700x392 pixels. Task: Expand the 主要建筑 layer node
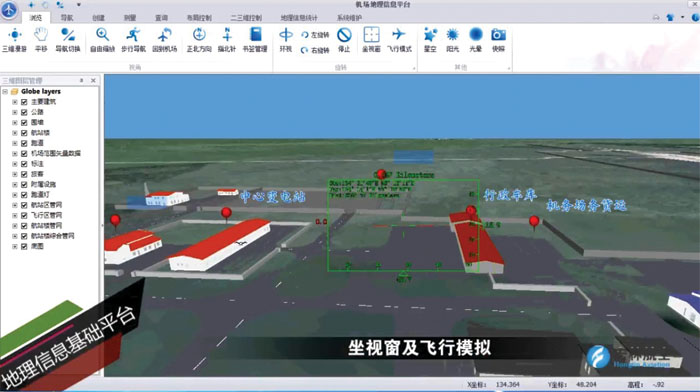click(x=15, y=102)
